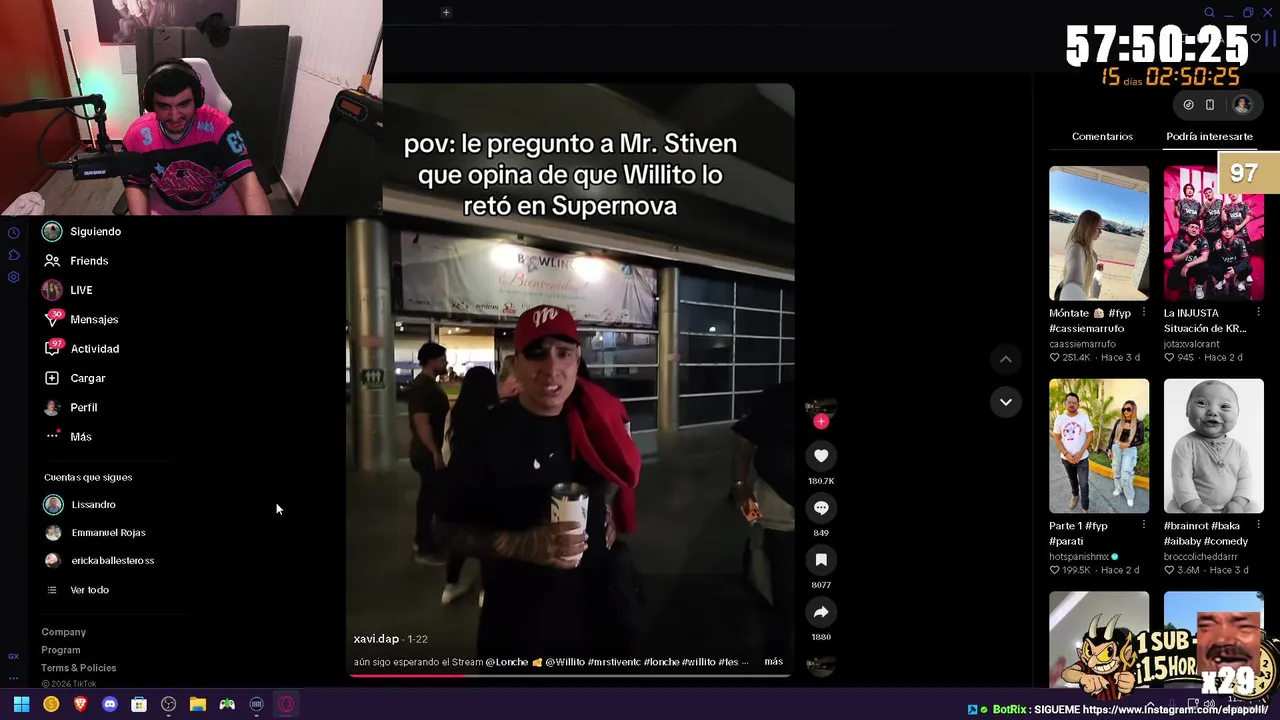Click the Program footer link

(60, 650)
